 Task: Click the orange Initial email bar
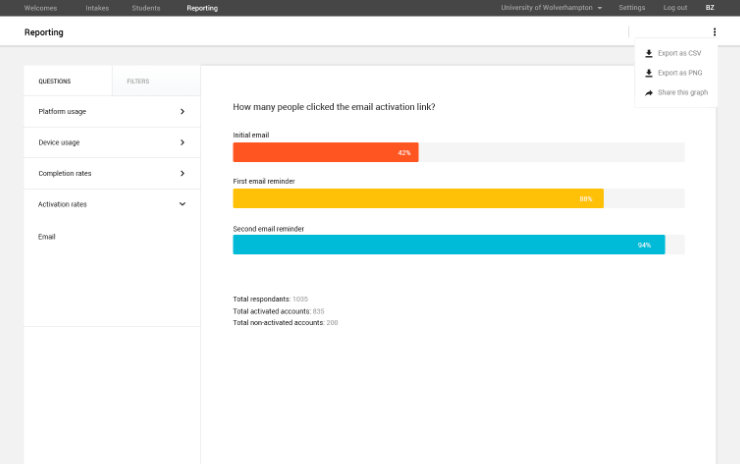[x=325, y=152]
